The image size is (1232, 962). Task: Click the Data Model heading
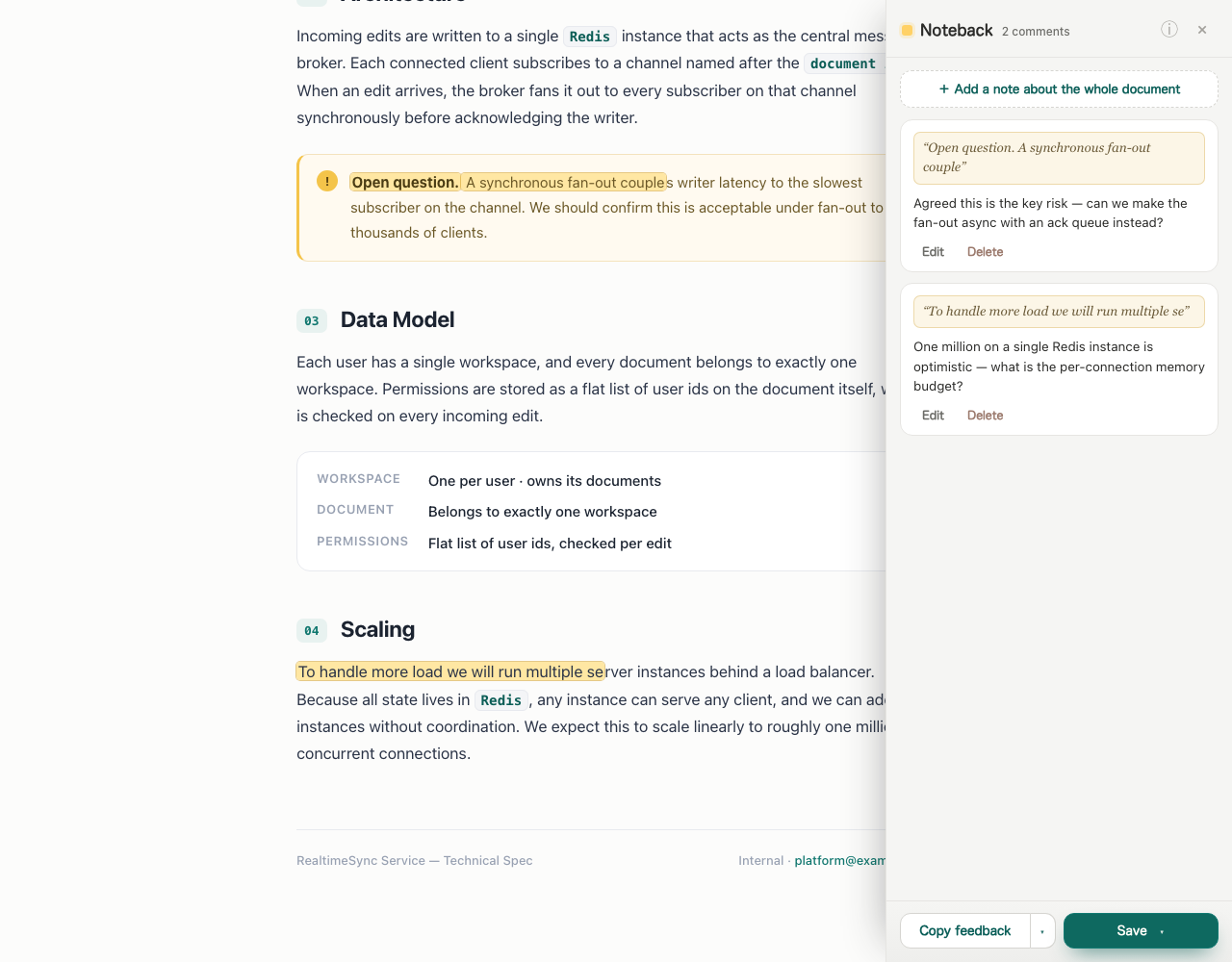pyautogui.click(x=398, y=319)
